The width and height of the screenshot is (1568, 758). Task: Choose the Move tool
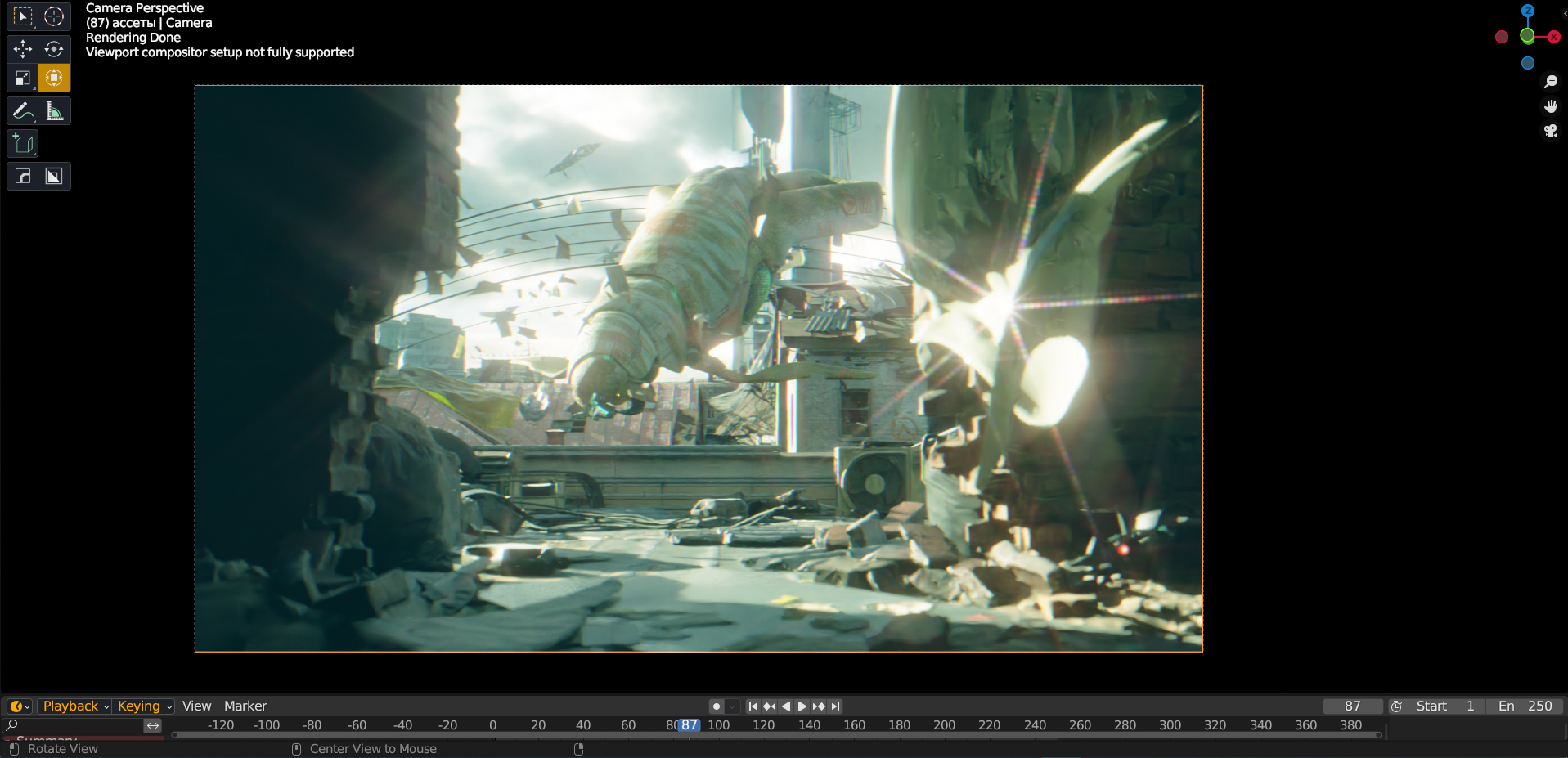coord(23,49)
